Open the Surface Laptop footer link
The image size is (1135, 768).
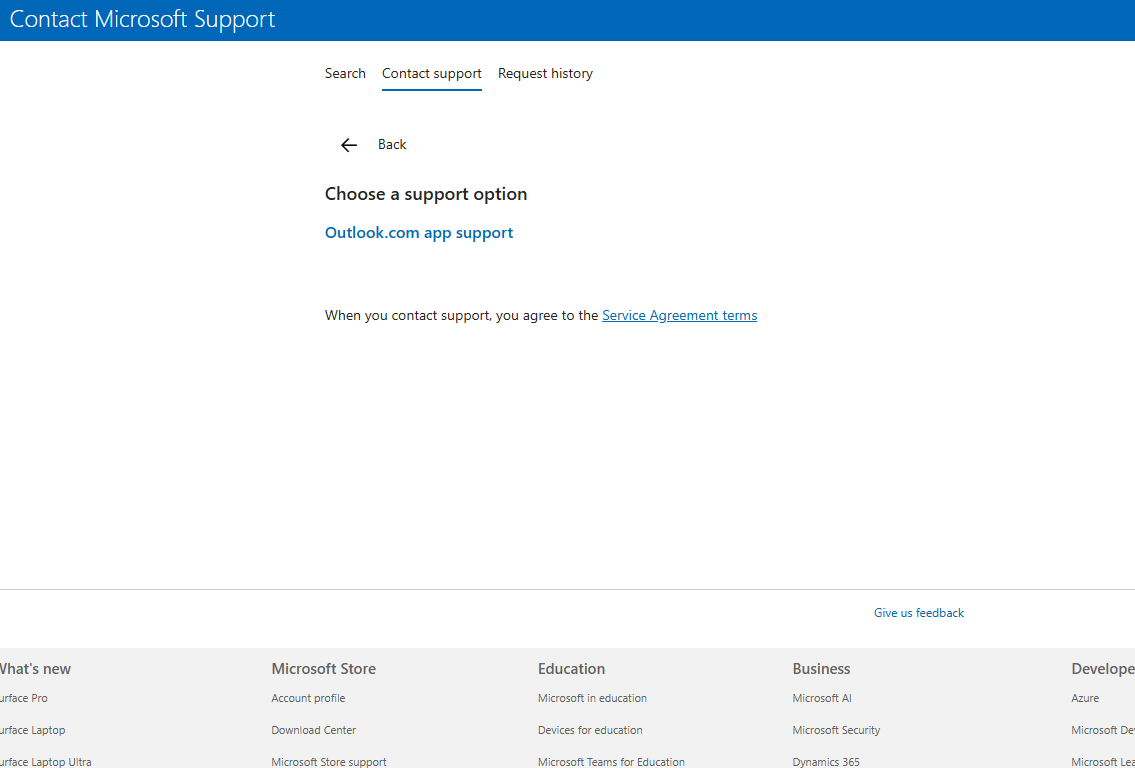click(33, 730)
